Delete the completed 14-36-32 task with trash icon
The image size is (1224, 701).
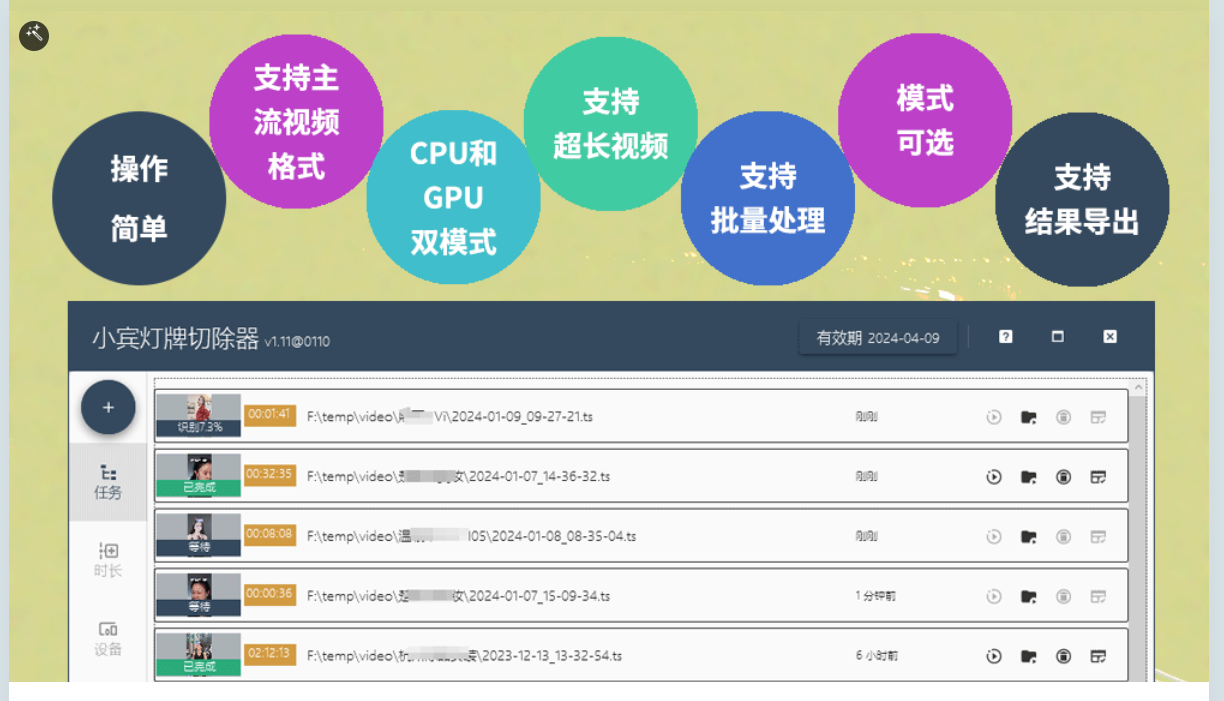(x=1062, y=477)
